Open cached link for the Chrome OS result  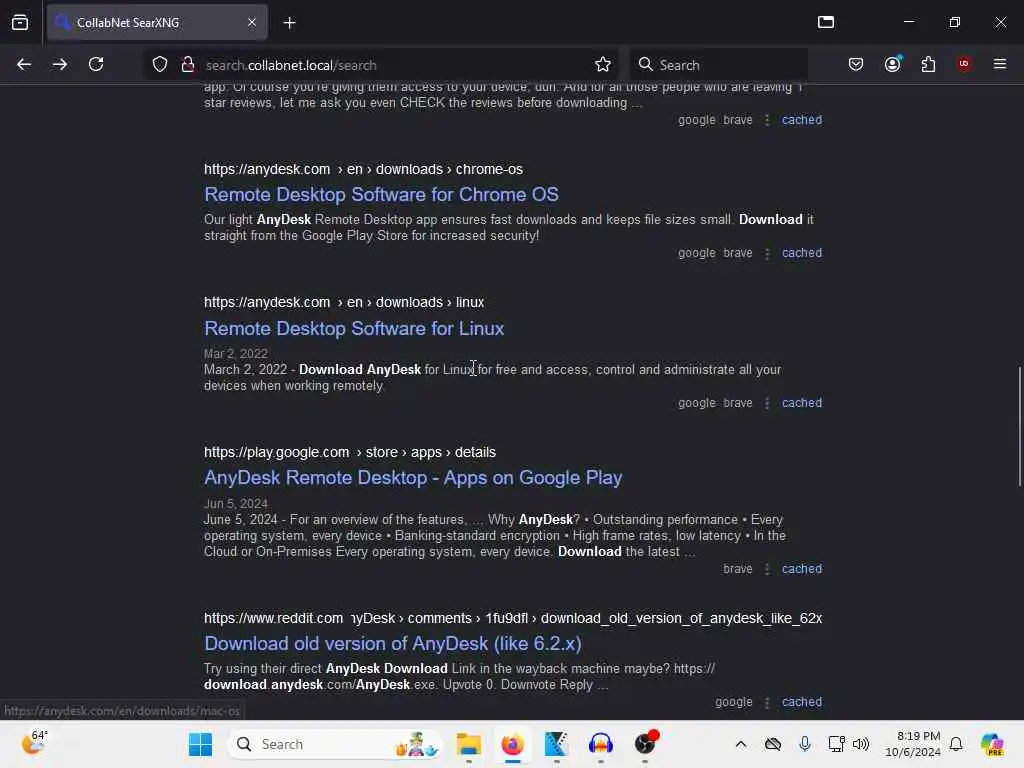click(x=802, y=253)
